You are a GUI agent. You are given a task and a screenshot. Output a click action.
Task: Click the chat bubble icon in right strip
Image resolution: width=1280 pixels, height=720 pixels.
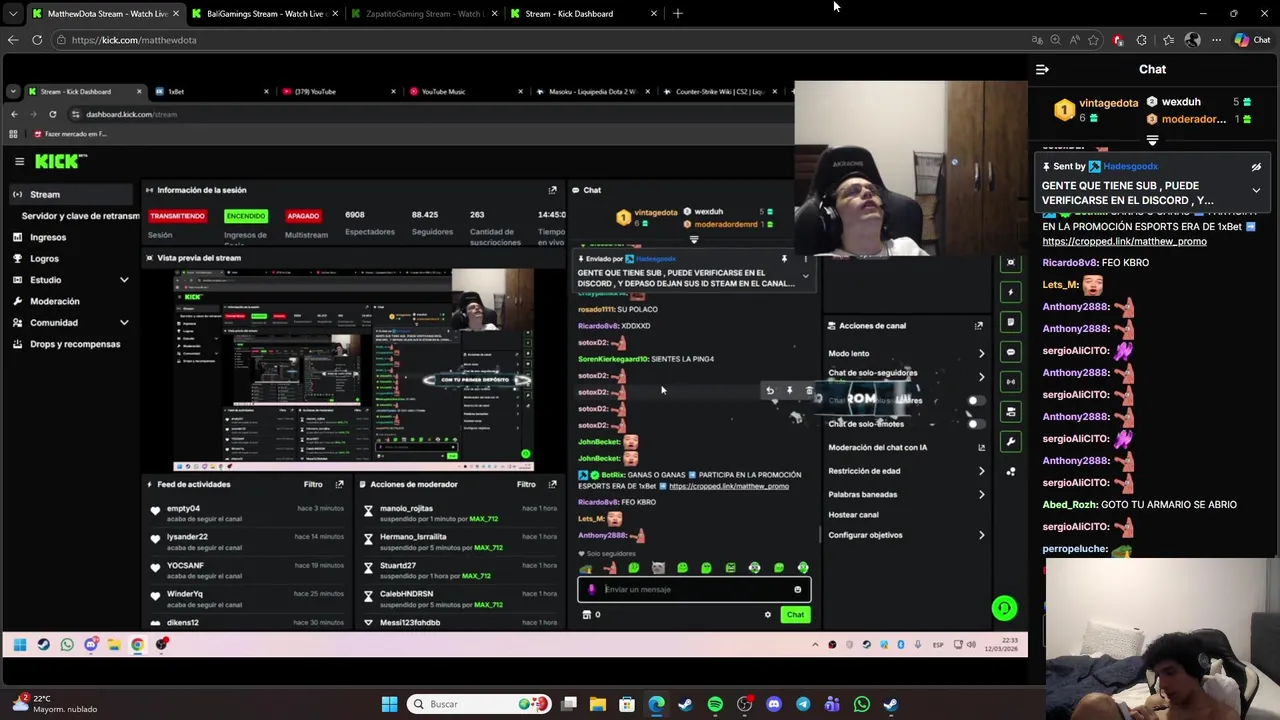tap(1011, 352)
